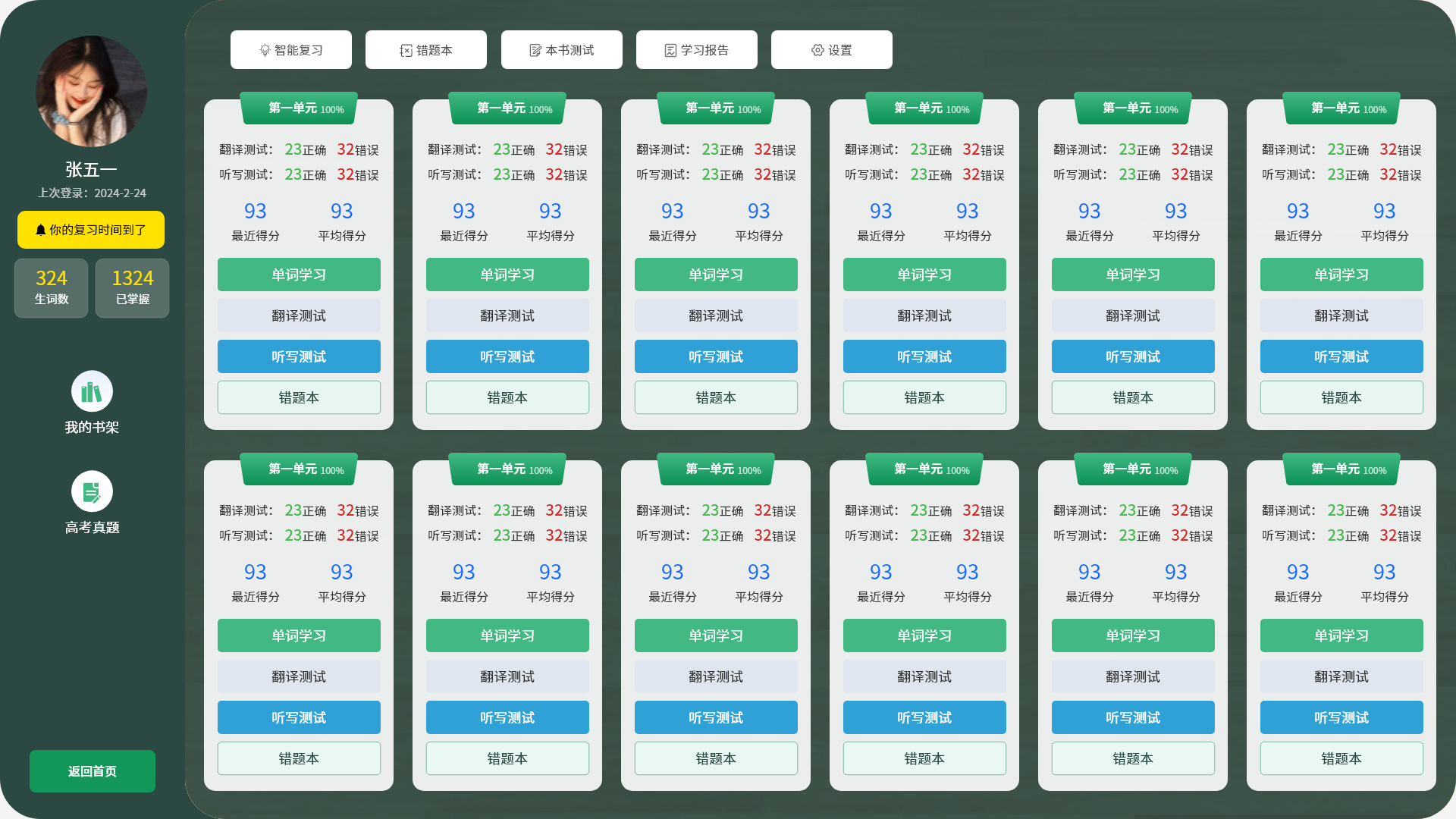Start 单词学习 in first top-row card
The width and height of the screenshot is (1456, 819).
299,275
